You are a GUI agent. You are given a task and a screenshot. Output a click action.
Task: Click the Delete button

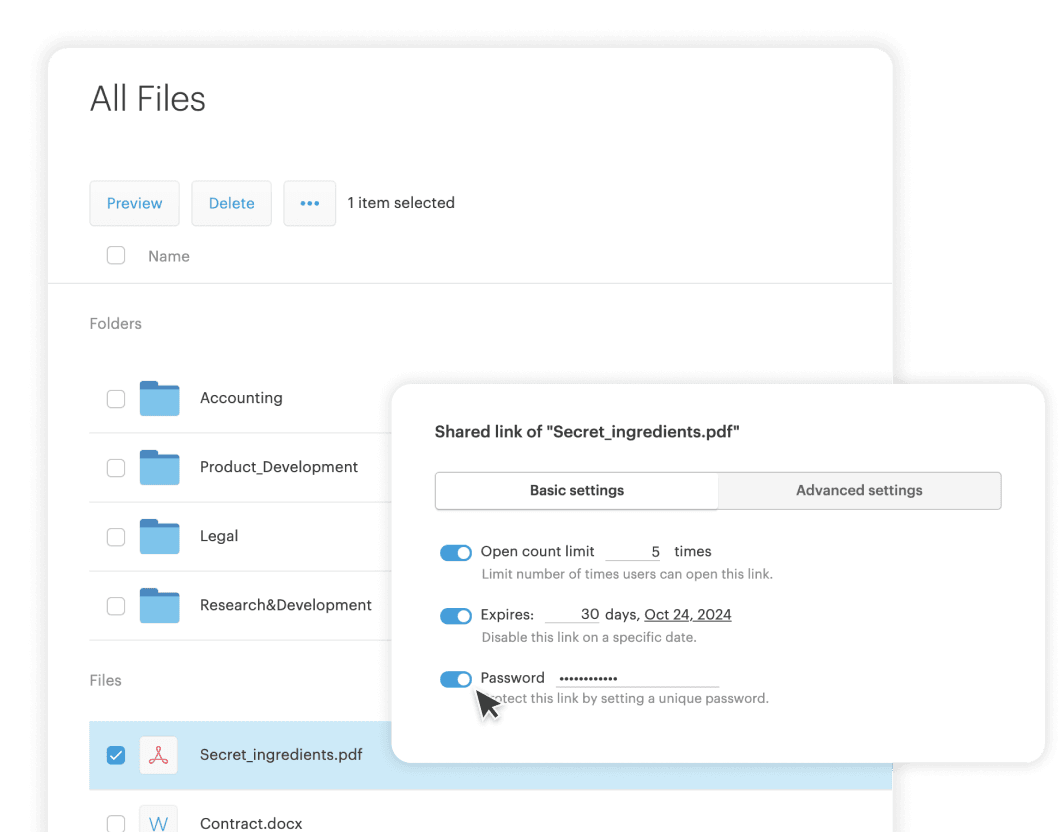click(x=231, y=203)
